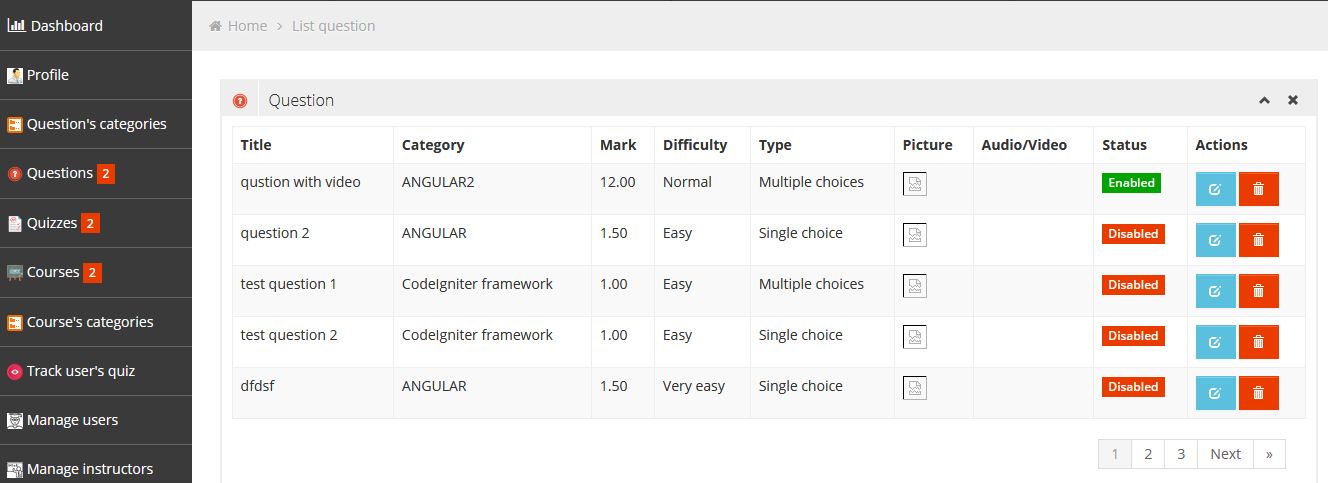
Task: Toggle Disabled status for 'question 2'
Action: tap(1133, 234)
